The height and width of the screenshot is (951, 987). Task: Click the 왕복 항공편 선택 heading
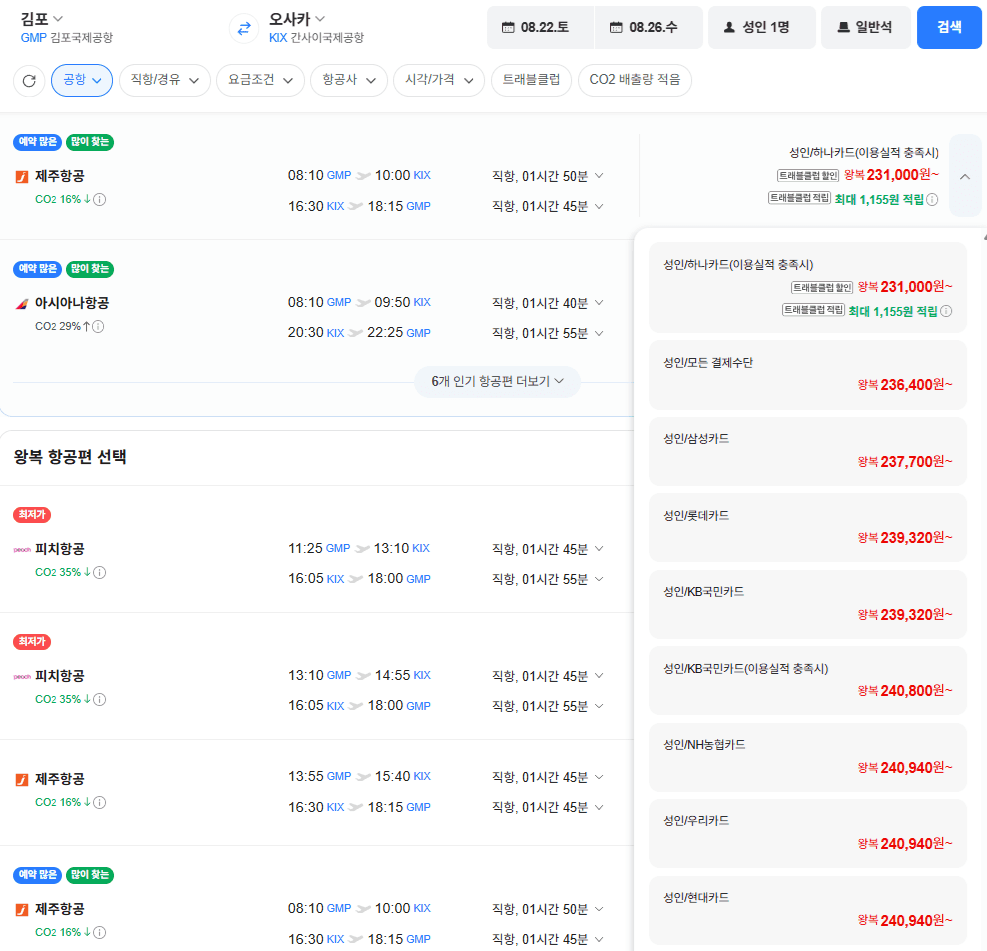click(70, 457)
